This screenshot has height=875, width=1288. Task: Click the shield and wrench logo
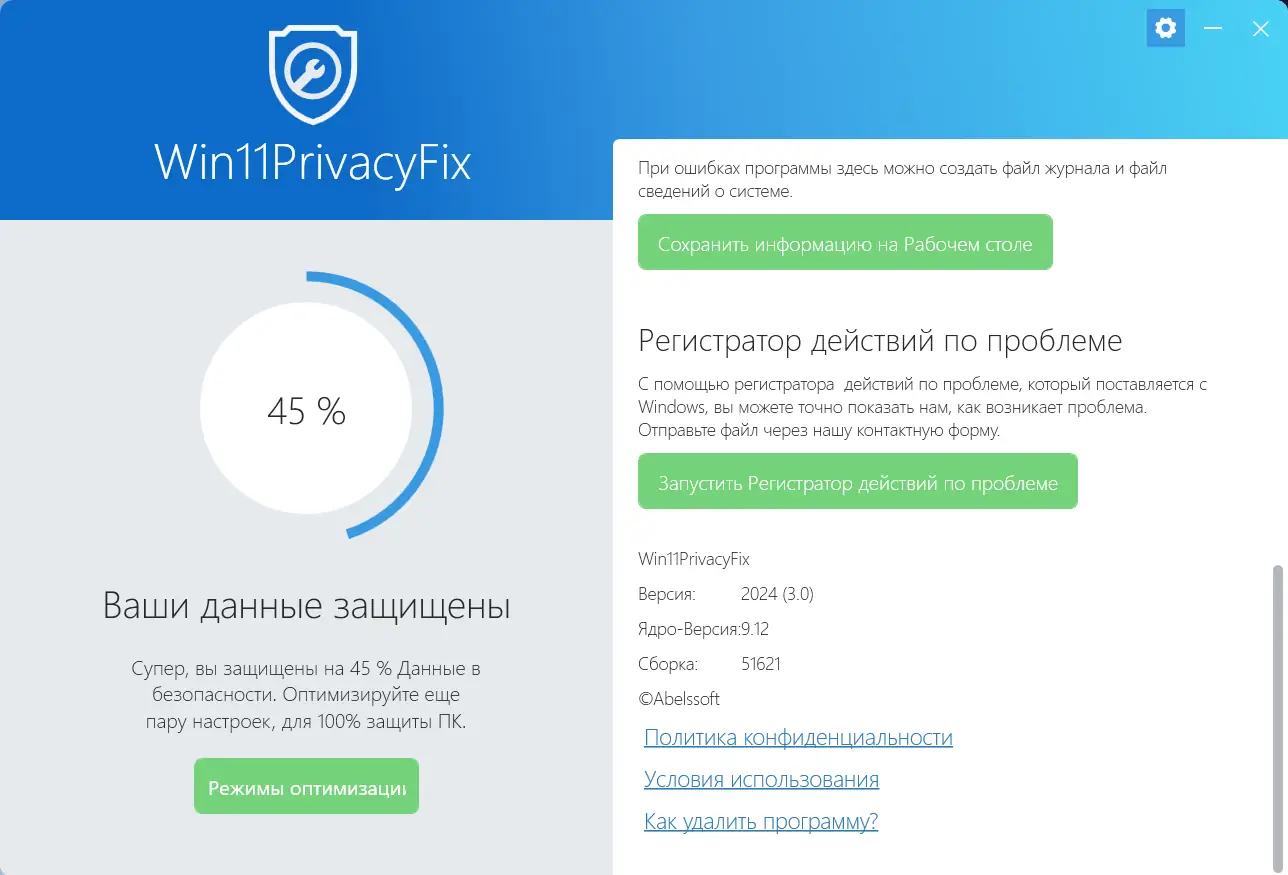tap(313, 76)
